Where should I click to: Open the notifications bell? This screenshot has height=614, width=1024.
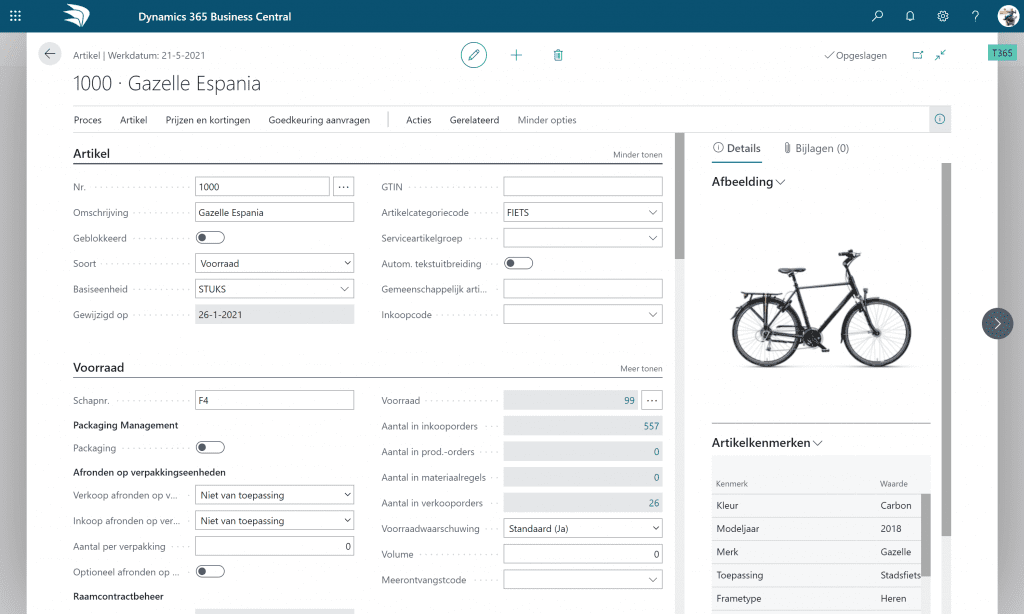pyautogui.click(x=910, y=16)
